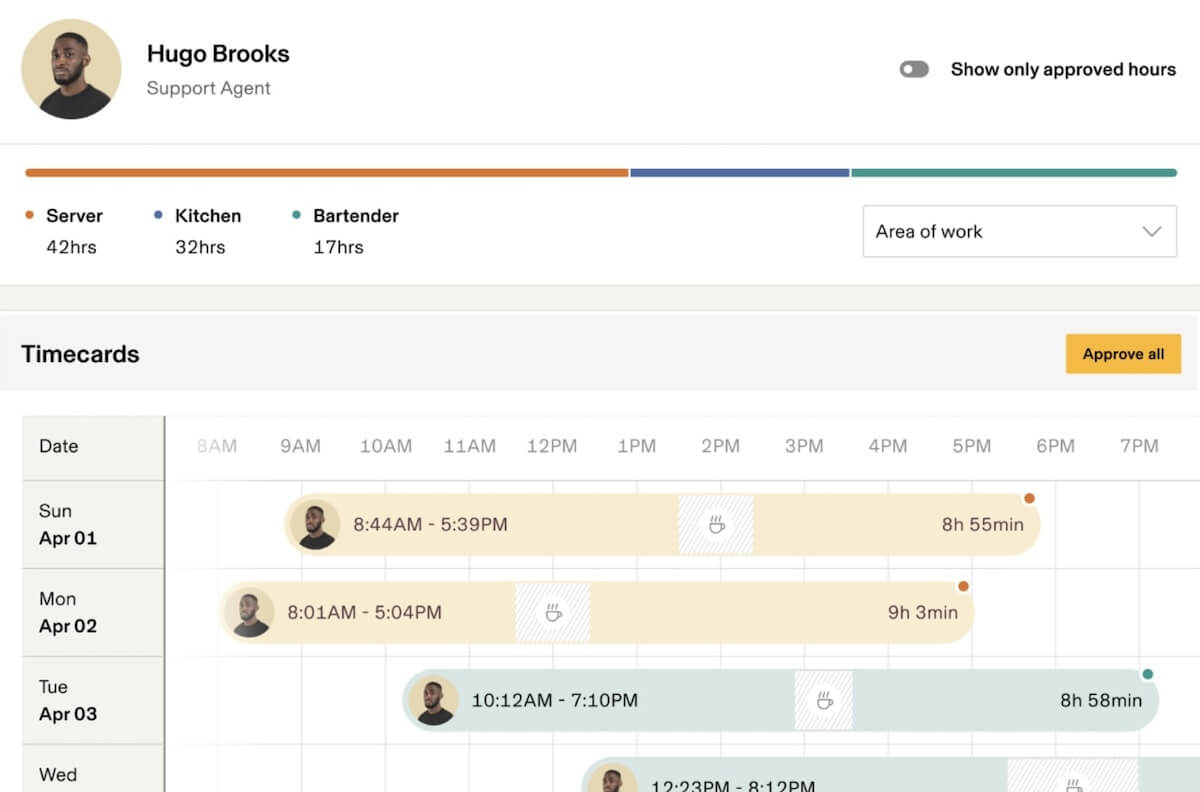Click the teal Bartender hours bar segment
1200x792 pixels.
pyautogui.click(x=1013, y=173)
